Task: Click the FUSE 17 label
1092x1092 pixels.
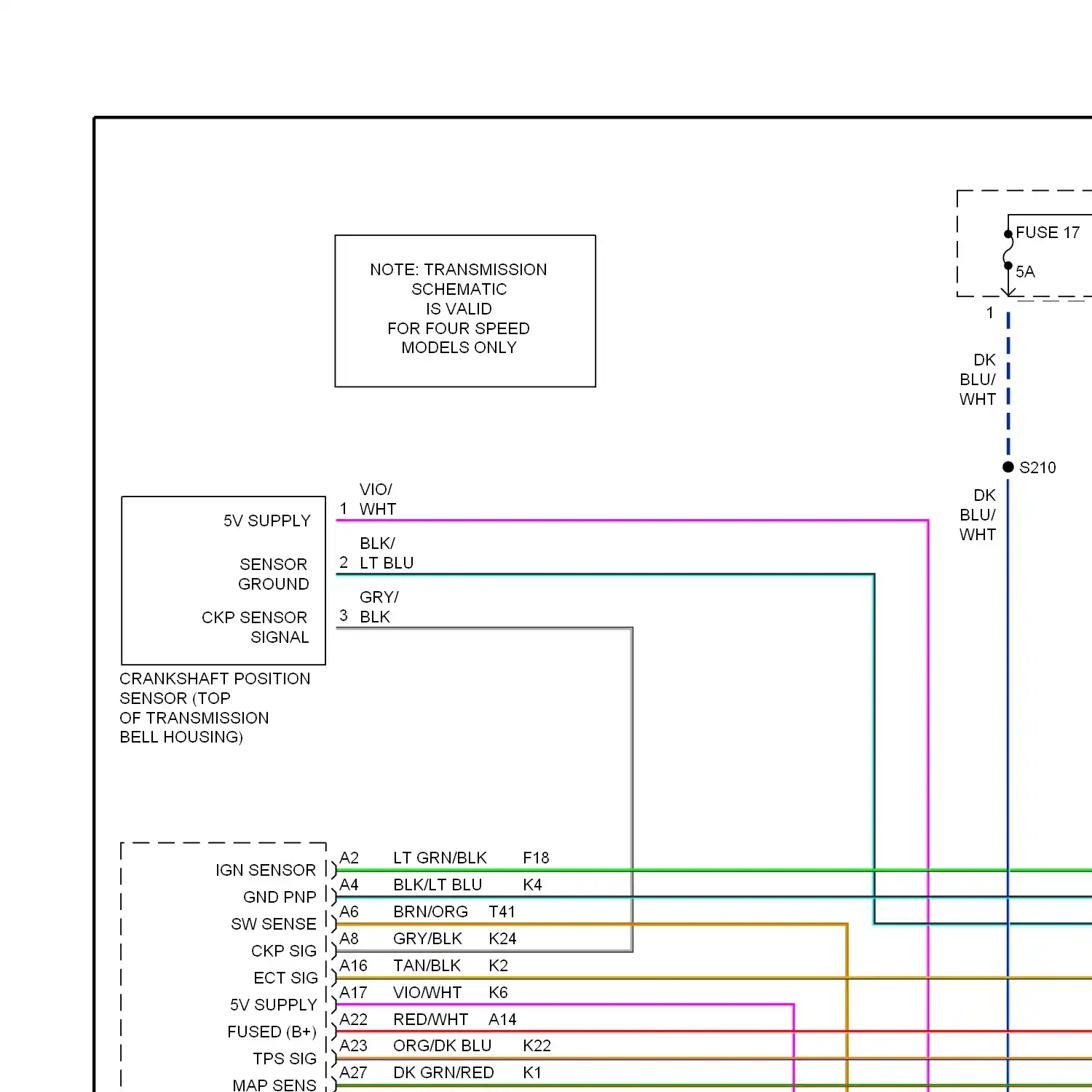Action: (x=1048, y=233)
